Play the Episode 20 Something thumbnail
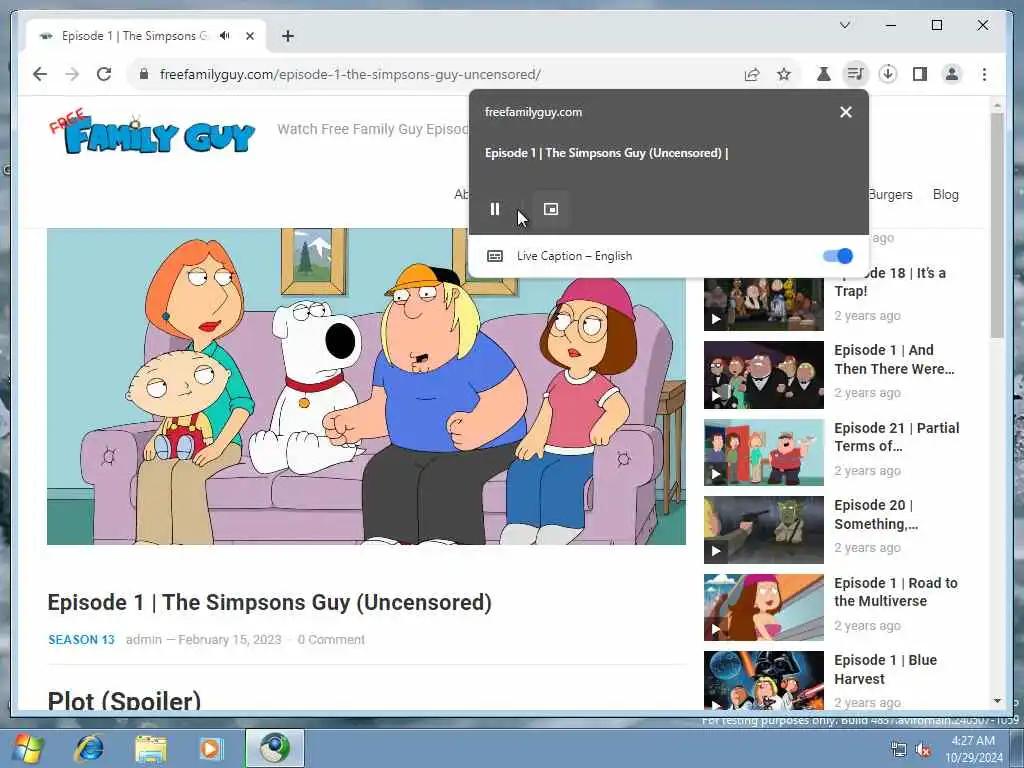This screenshot has height=768, width=1024. (763, 530)
